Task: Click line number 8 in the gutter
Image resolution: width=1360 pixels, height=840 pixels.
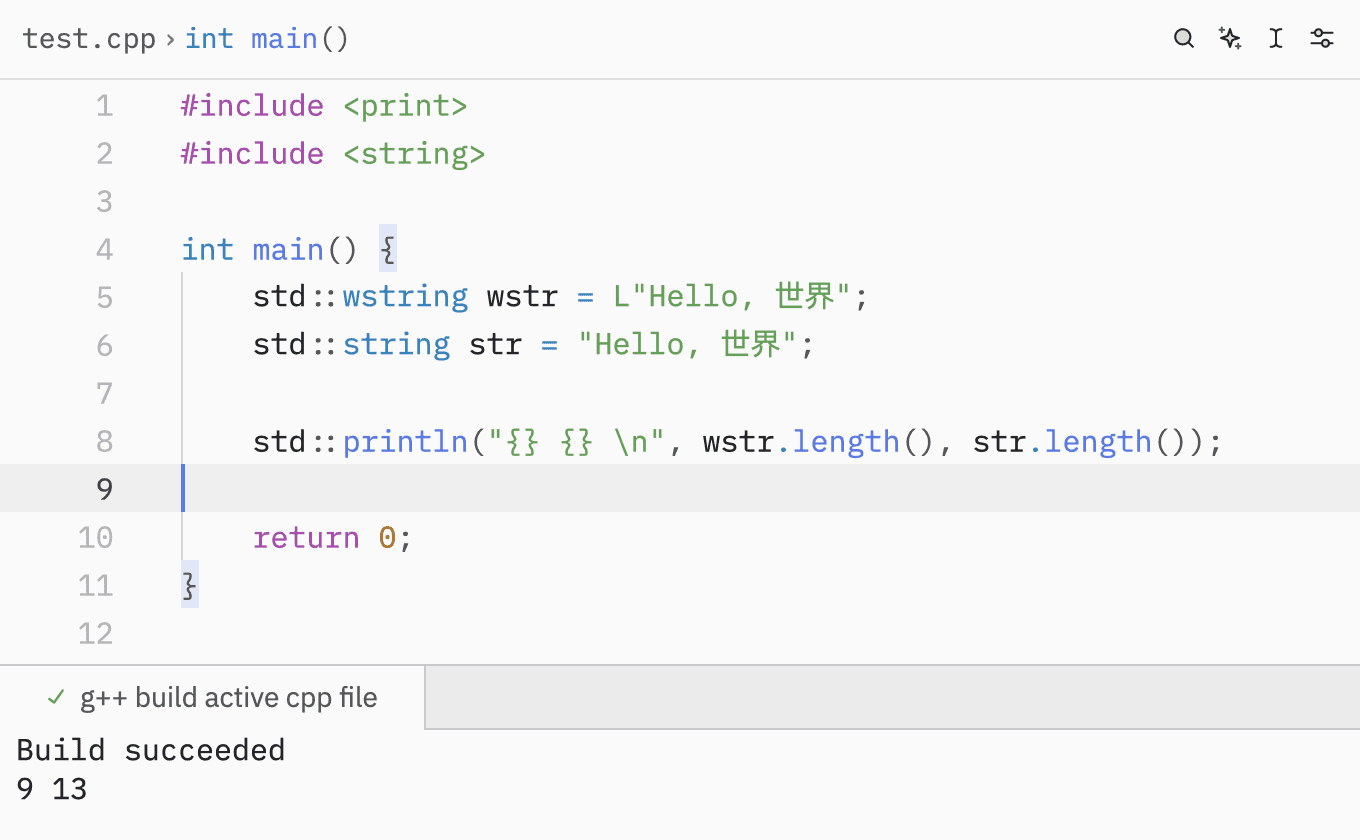Action: click(x=104, y=441)
